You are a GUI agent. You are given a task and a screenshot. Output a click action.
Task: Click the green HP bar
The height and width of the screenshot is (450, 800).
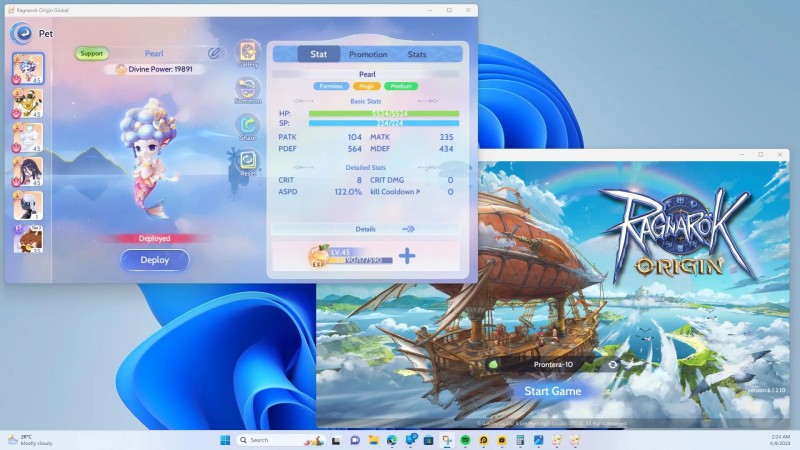pos(384,114)
